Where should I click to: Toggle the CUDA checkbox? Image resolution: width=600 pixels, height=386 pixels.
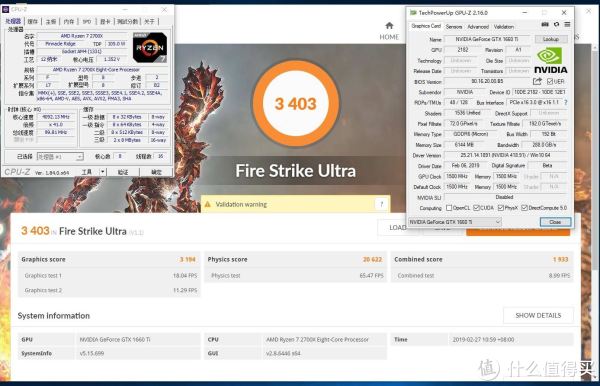[x=476, y=208]
